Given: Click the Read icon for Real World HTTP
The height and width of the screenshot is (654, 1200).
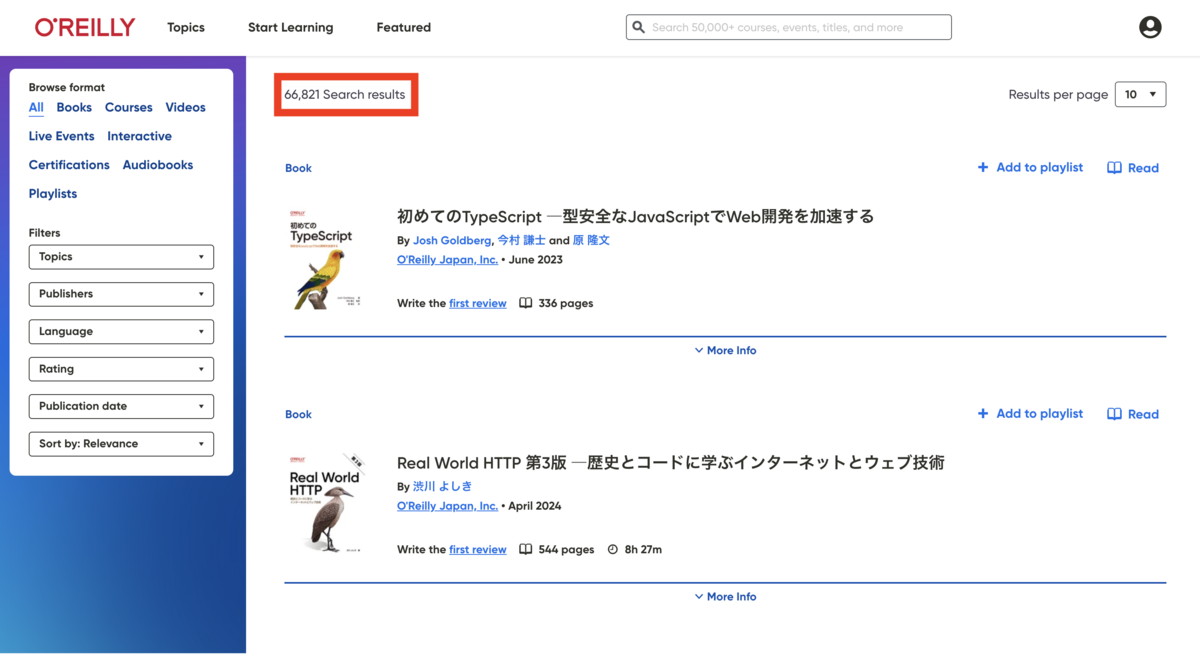Looking at the screenshot, I should [1113, 413].
